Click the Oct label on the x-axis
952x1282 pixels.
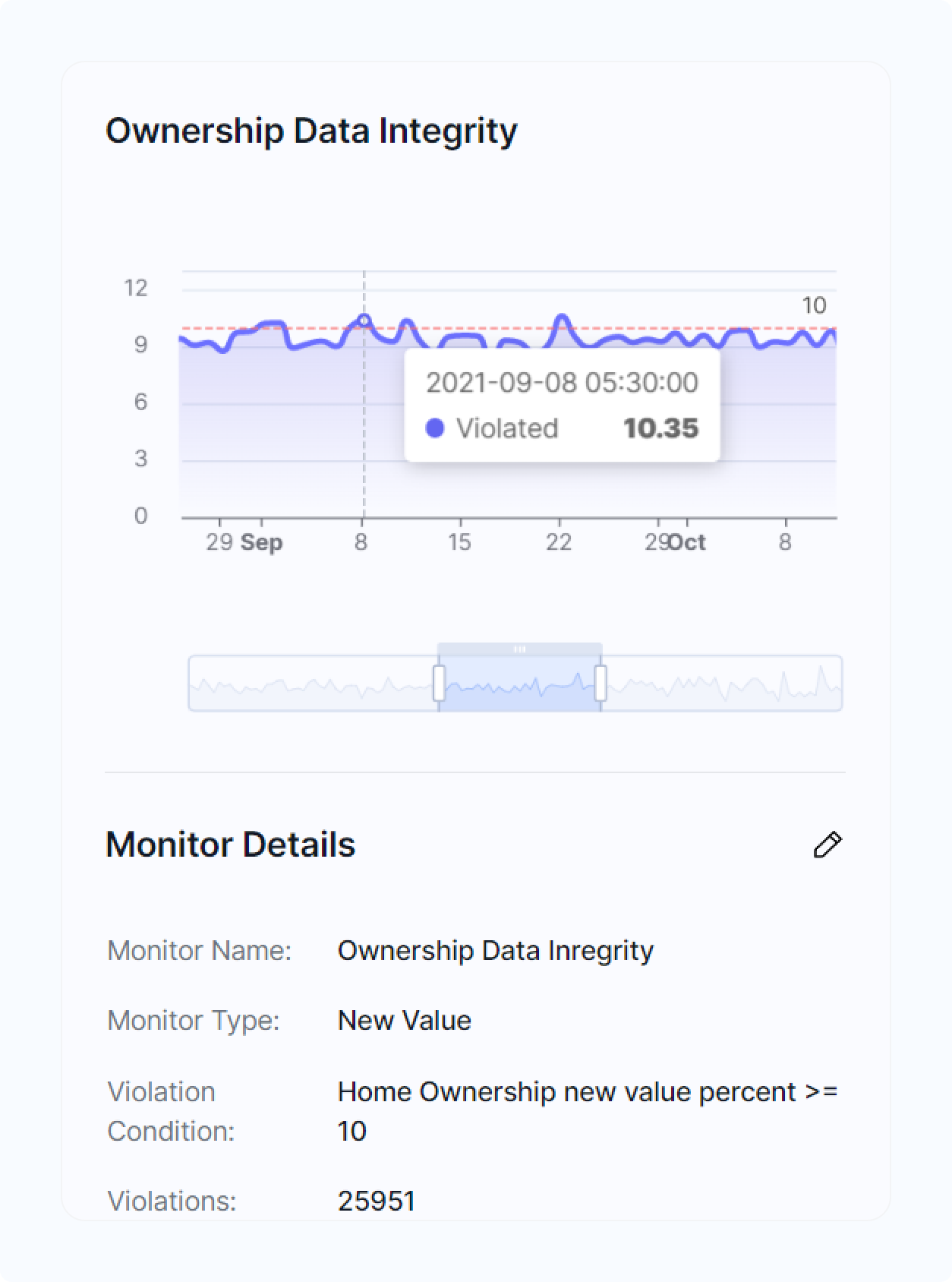[688, 542]
